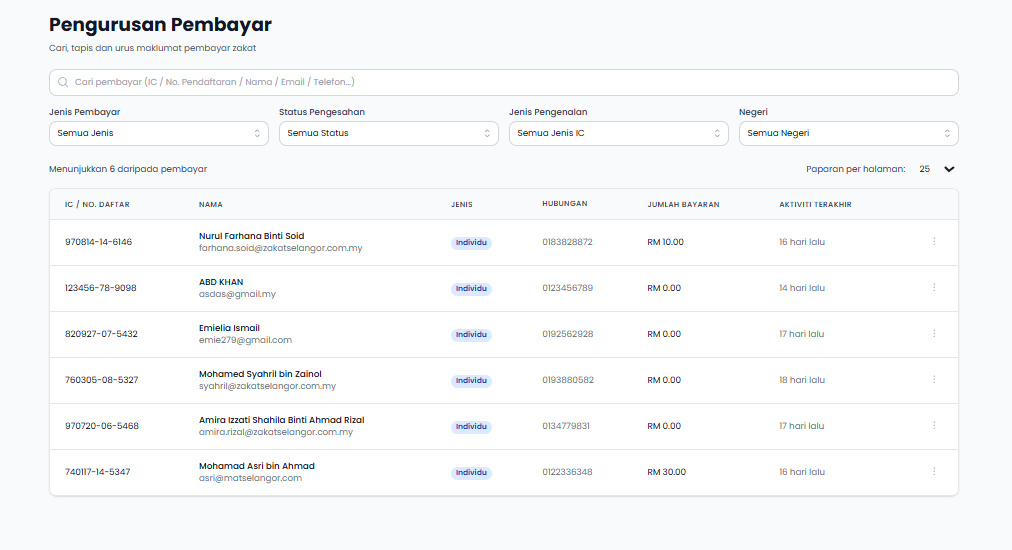Click the asri@matselangor.com email
1012x550 pixels.
tap(250, 478)
